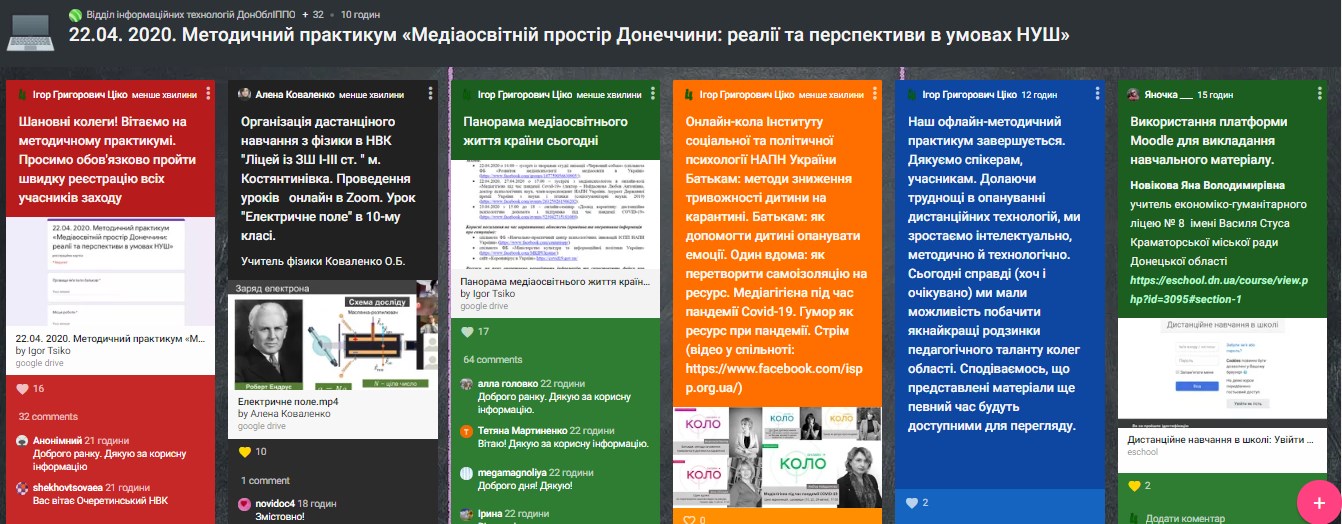Click Алена Коваленко author name
This screenshot has height=524, width=1342.
293,94
